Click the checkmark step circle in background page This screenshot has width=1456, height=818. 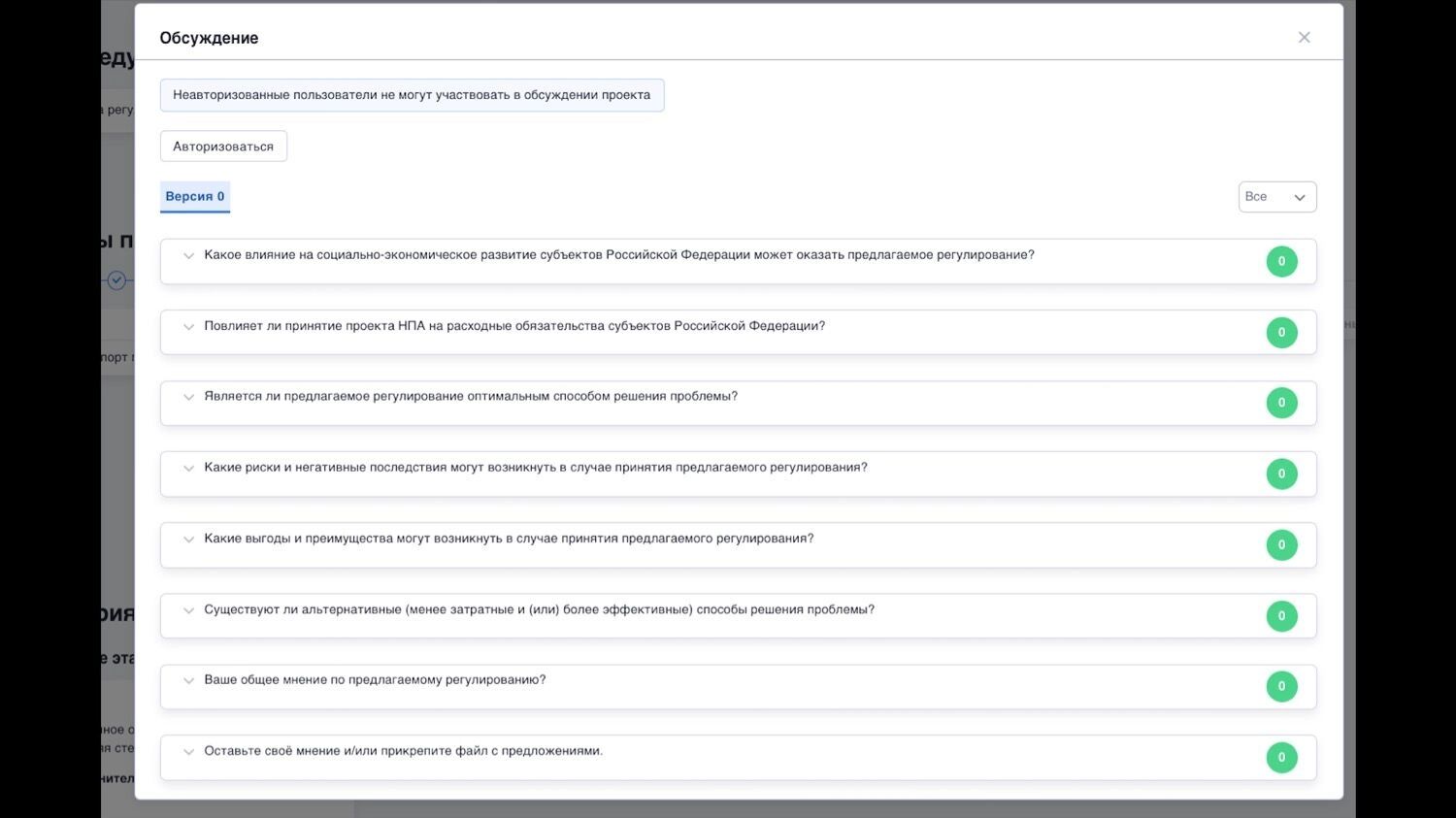pos(116,280)
